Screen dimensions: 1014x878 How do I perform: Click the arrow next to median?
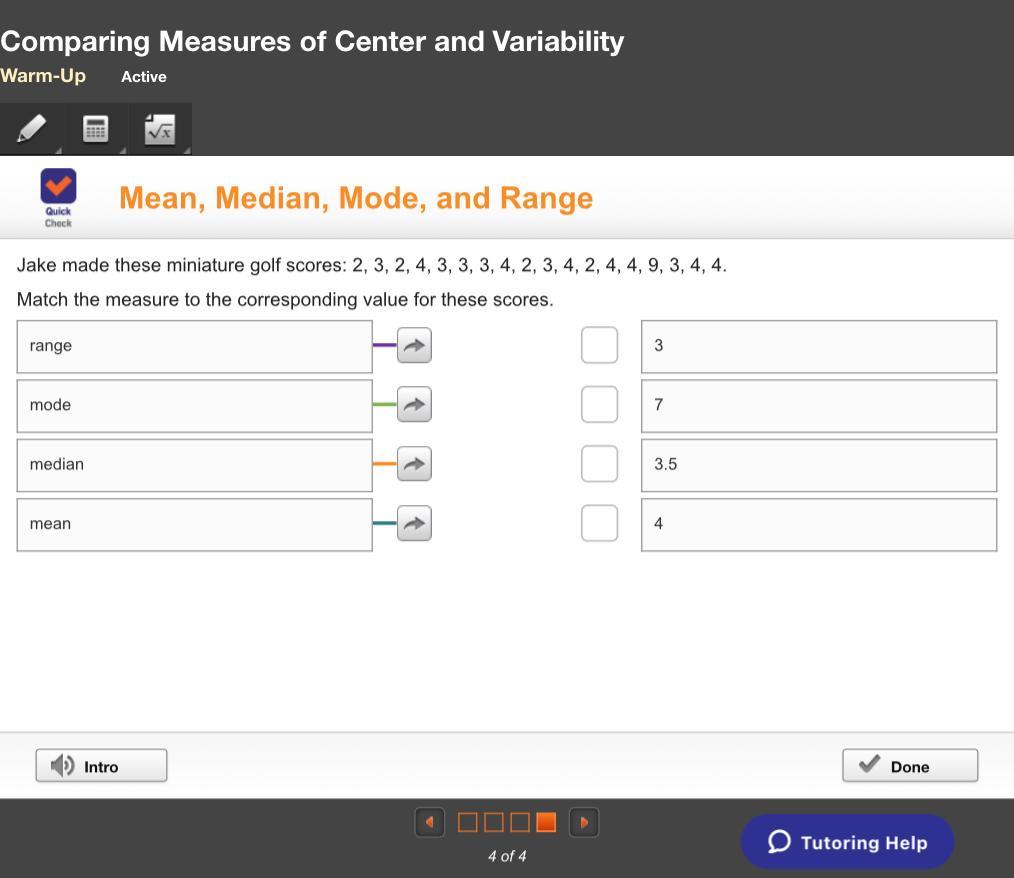(414, 464)
